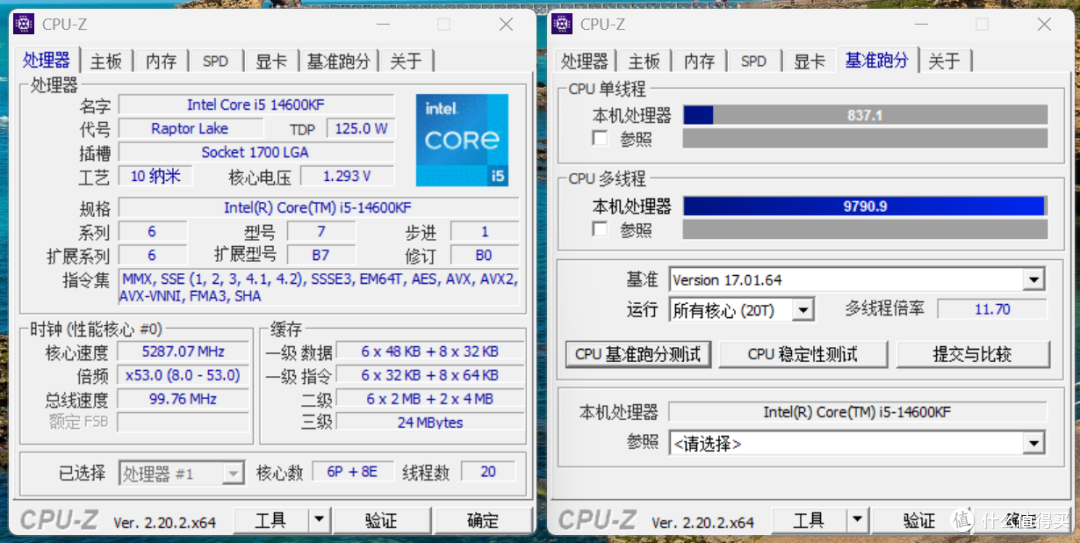This screenshot has height=543, width=1080.
Task: Click the 修订 value B0
Action: click(484, 255)
